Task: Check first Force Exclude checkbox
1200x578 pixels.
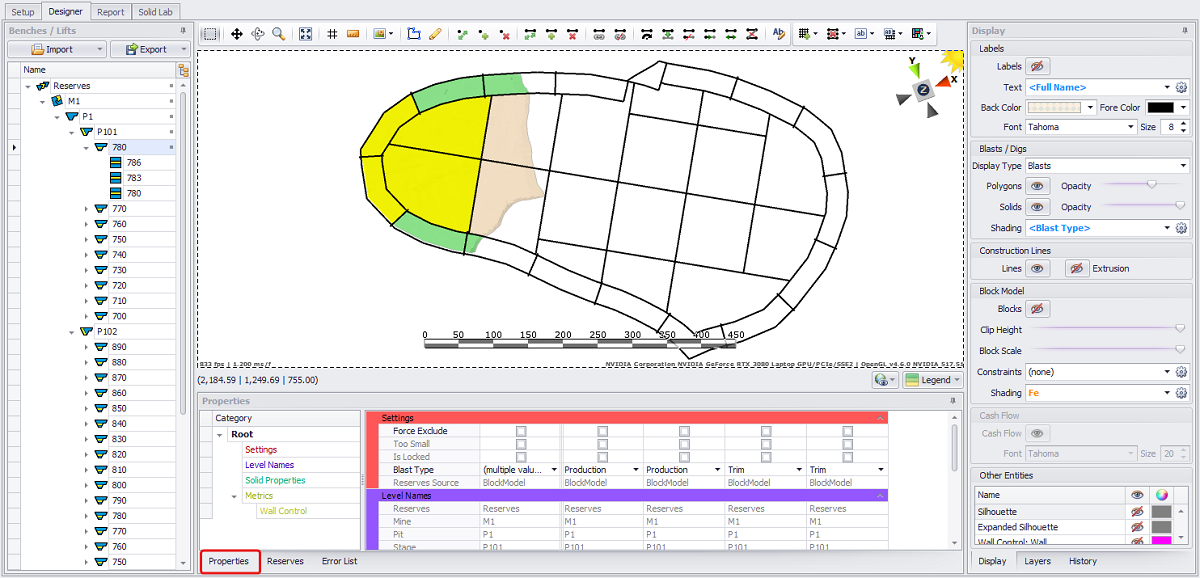Action: coord(520,431)
